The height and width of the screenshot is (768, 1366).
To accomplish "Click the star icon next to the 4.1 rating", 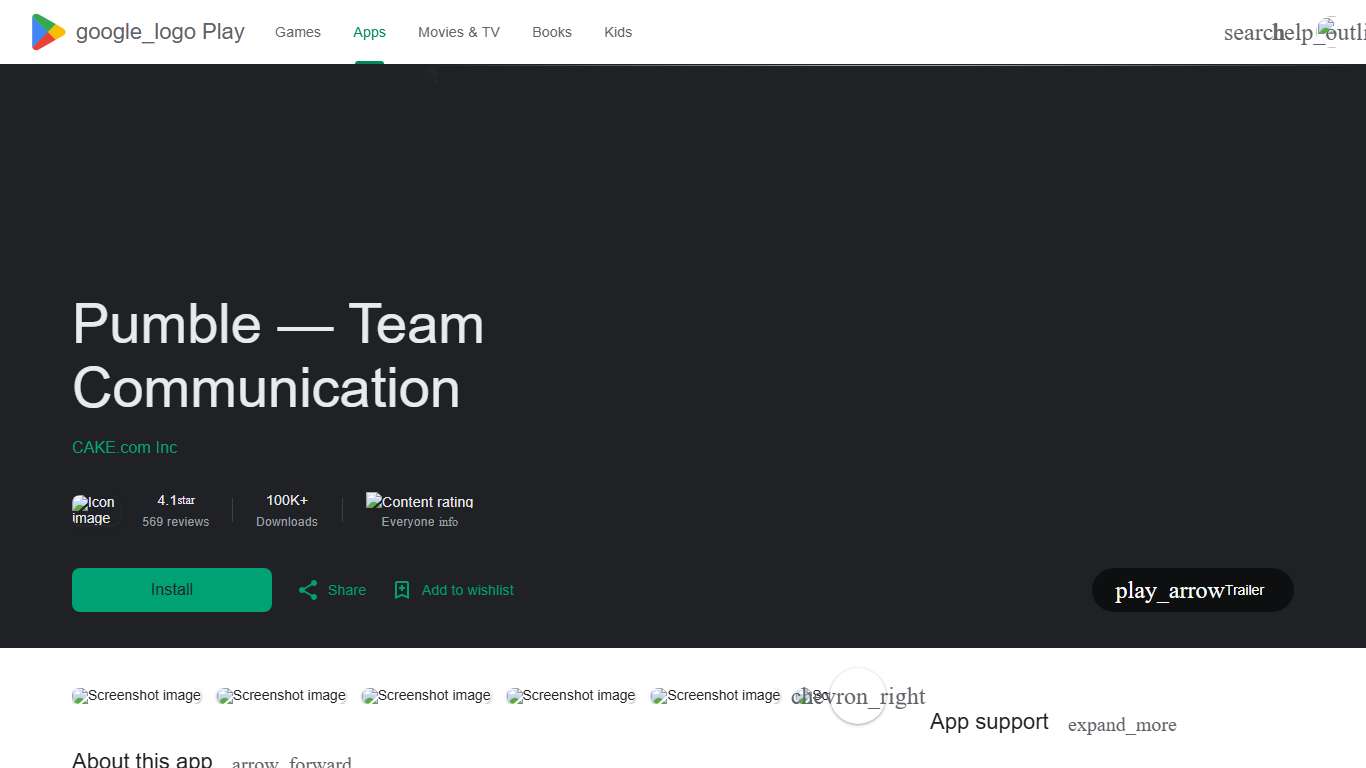I will coord(188,500).
